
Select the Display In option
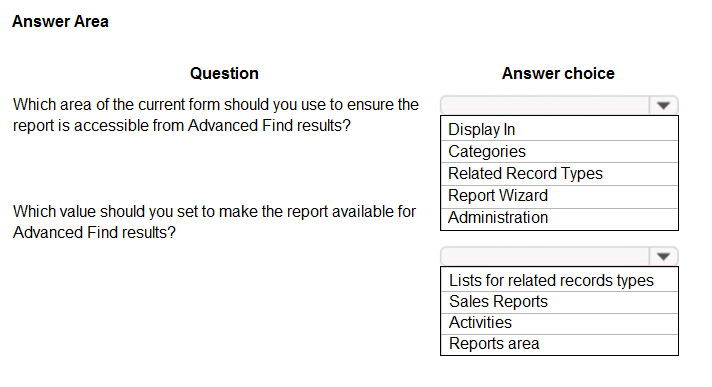[559, 129]
